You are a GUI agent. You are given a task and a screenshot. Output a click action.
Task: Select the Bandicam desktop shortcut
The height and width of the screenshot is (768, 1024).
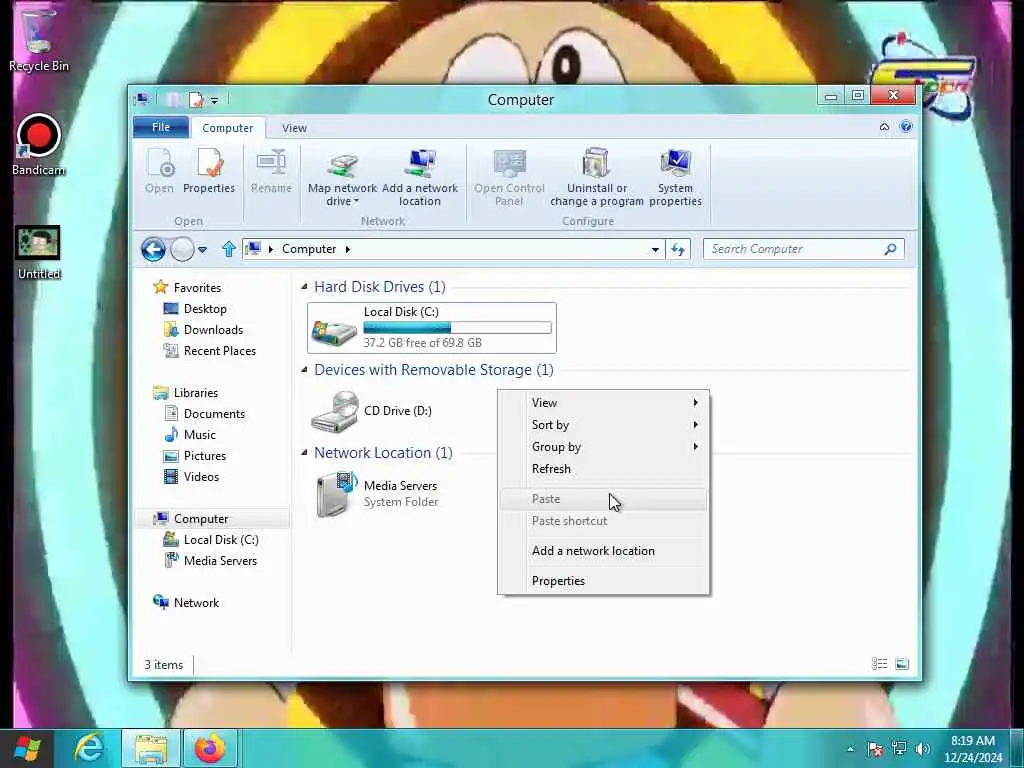coord(39,145)
